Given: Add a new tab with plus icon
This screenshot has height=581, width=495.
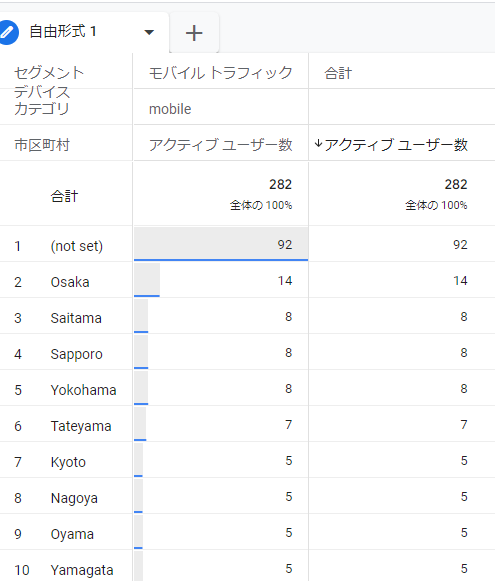Looking at the screenshot, I should click(194, 33).
